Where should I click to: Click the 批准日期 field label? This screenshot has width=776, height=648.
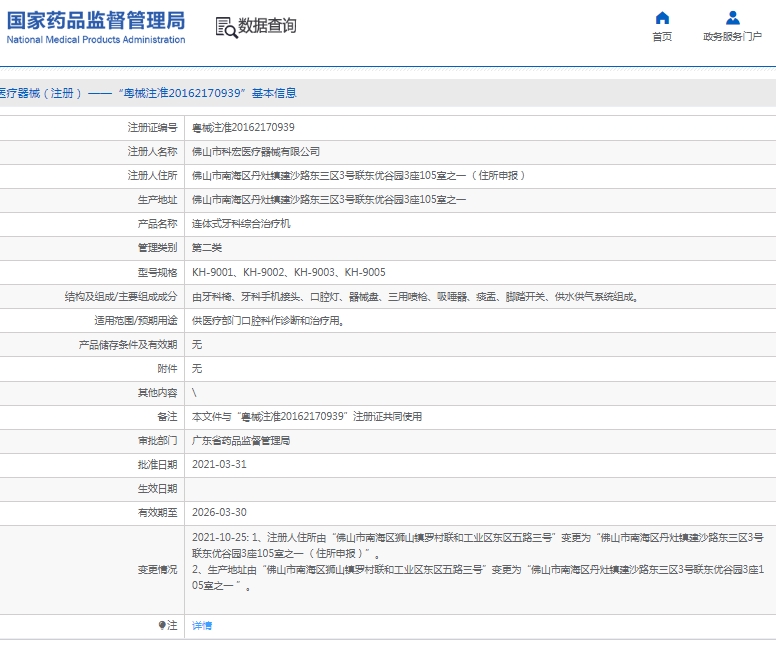(157, 464)
